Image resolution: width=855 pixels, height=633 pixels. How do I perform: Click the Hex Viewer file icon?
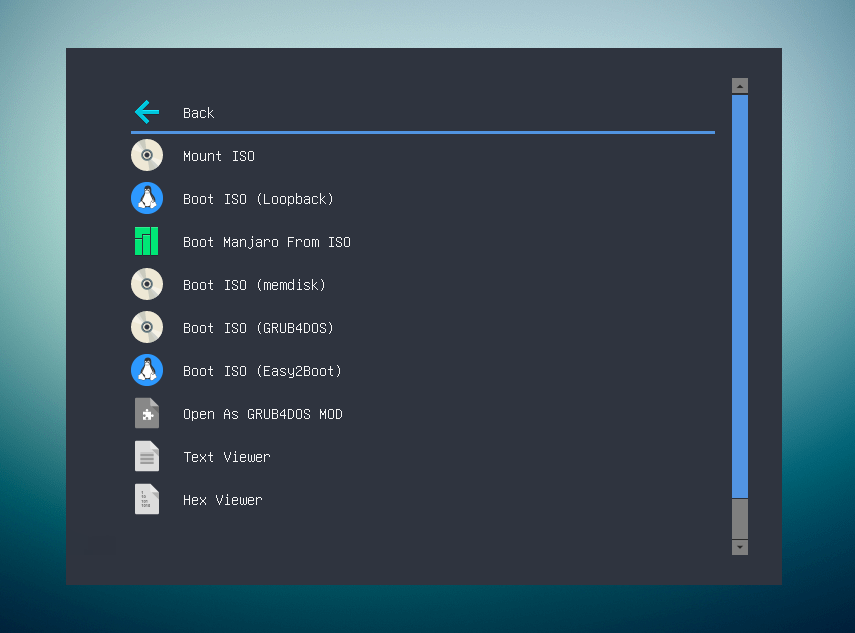pos(147,499)
